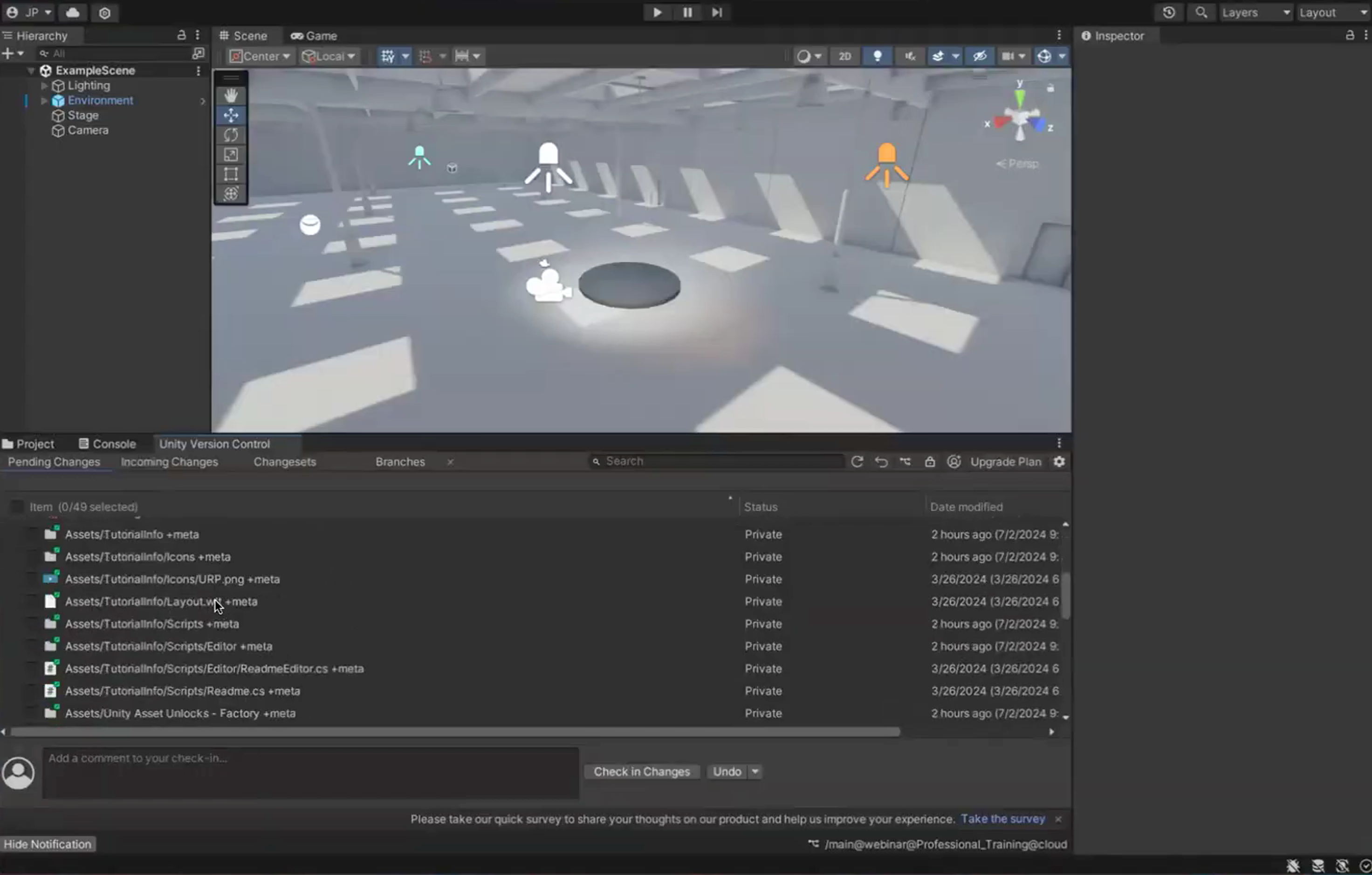Collapse the ExampleScene tree
The height and width of the screenshot is (875, 1372).
coord(31,71)
